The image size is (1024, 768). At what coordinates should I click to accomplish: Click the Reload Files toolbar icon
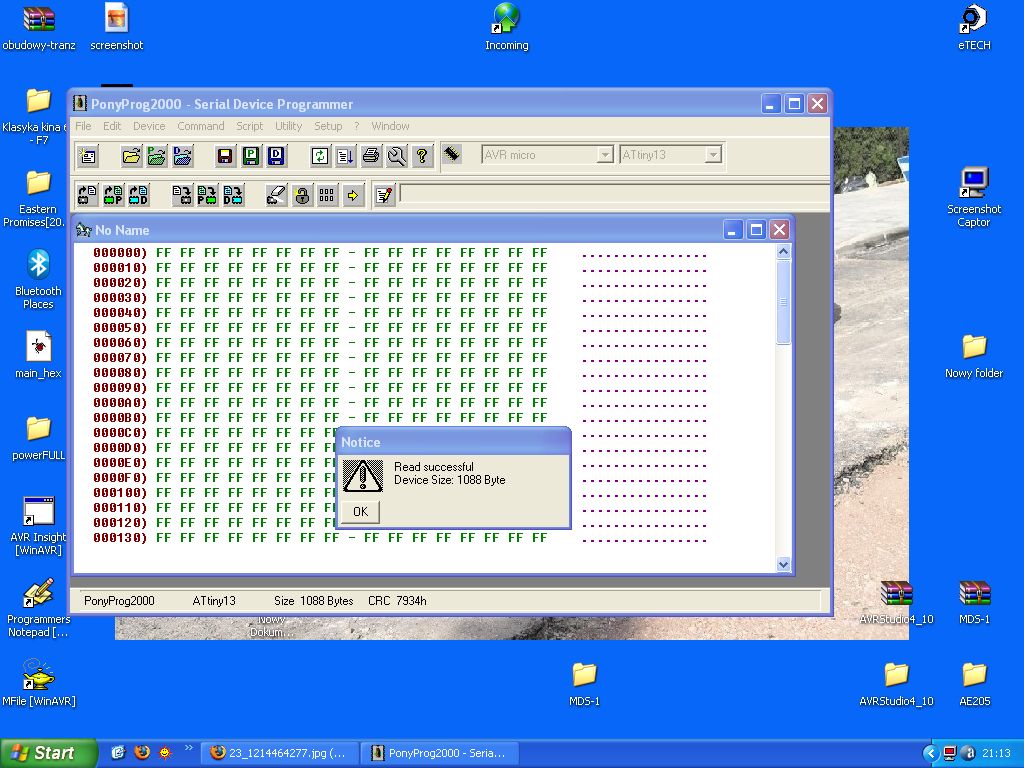(320, 155)
